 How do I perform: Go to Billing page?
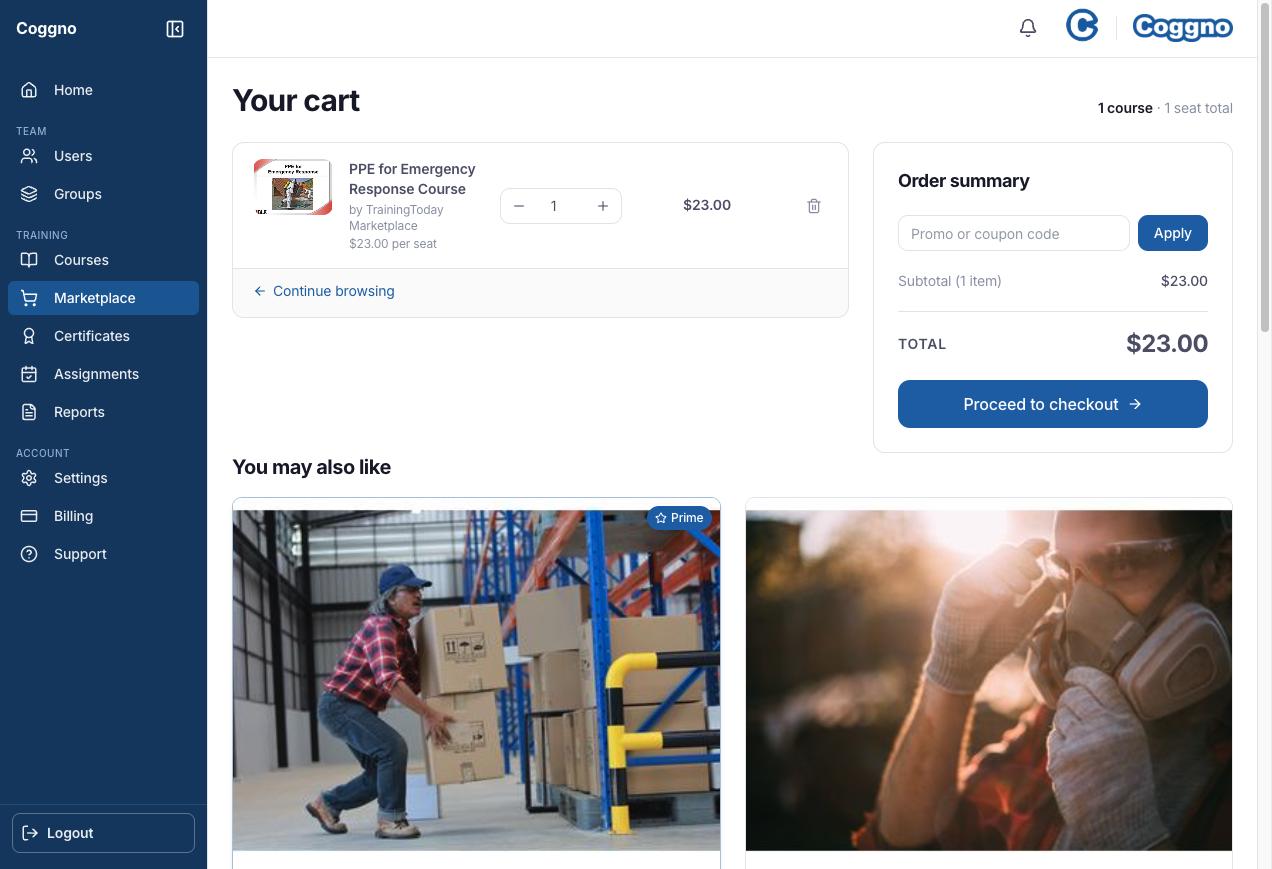(103, 516)
